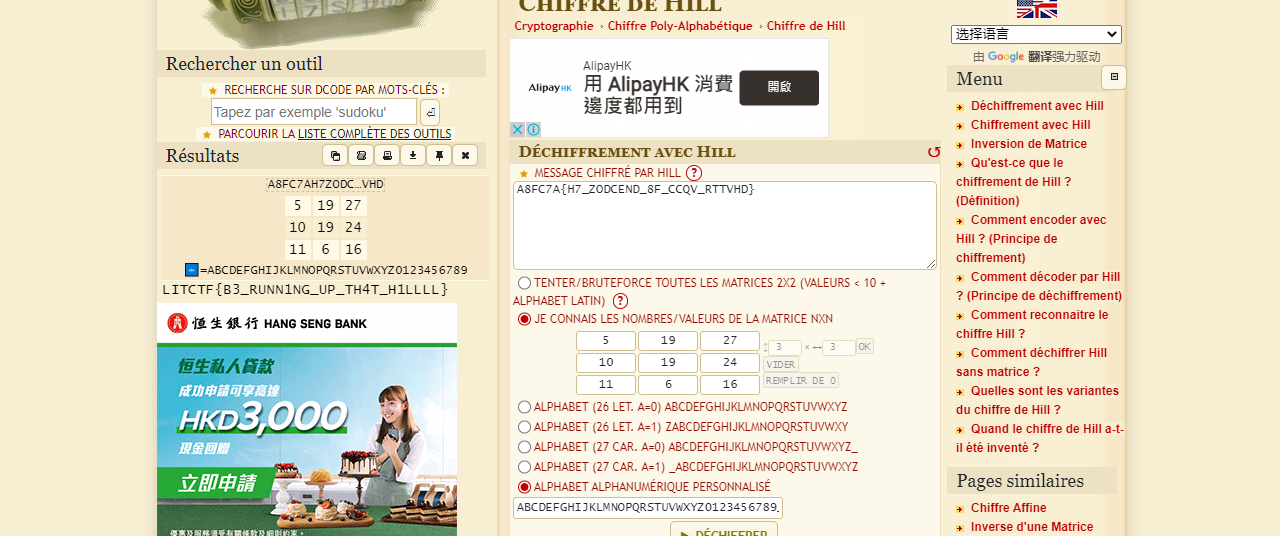Viewport: 1280px width, 536px height.
Task: Select bruteforce all 2x2 matrices option
Action: pyautogui.click(x=524, y=283)
